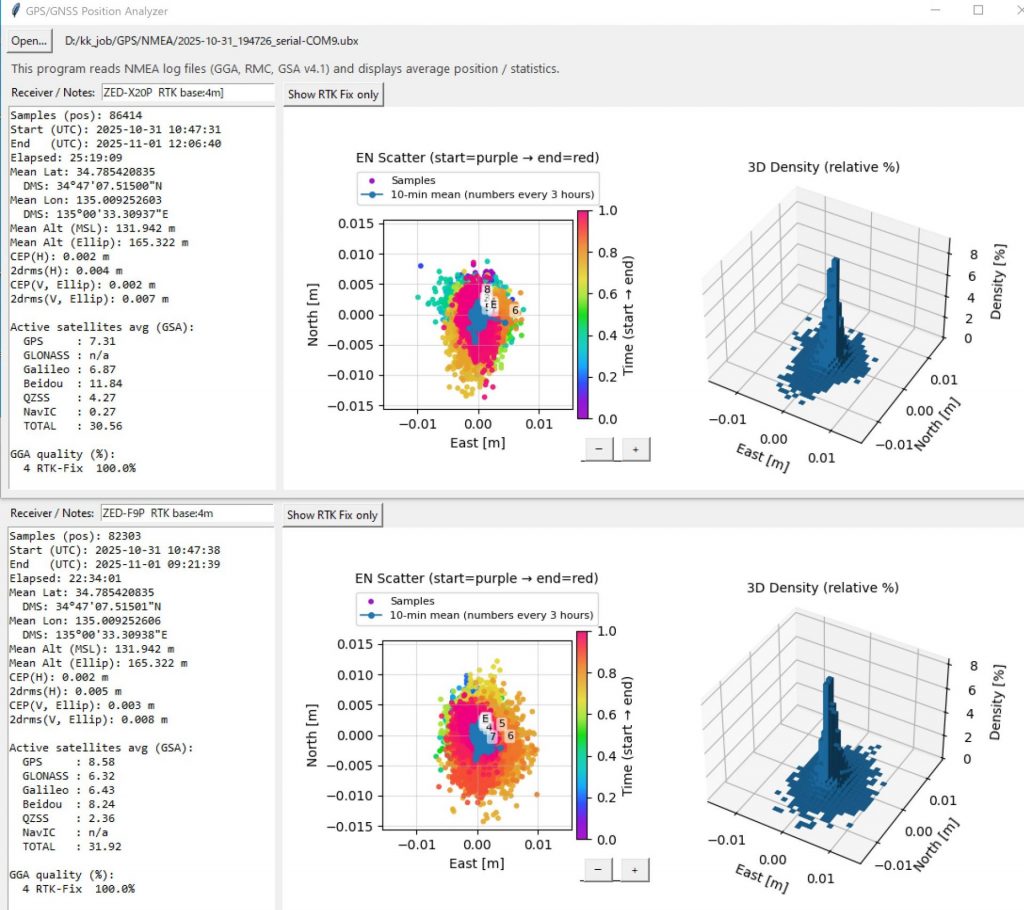Focus the ZED-X20P Receiver / Notes field
This screenshot has width=1024, height=910.
[x=186, y=92]
